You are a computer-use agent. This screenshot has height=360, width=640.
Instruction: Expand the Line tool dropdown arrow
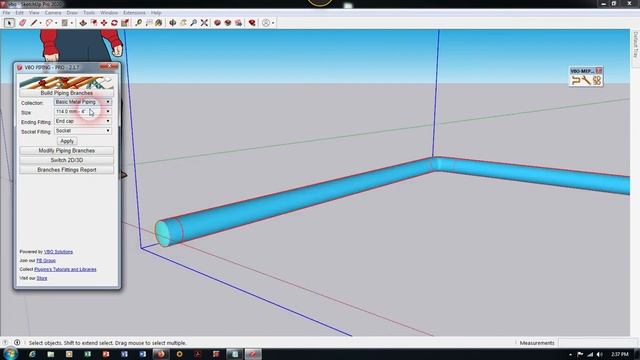40,23
